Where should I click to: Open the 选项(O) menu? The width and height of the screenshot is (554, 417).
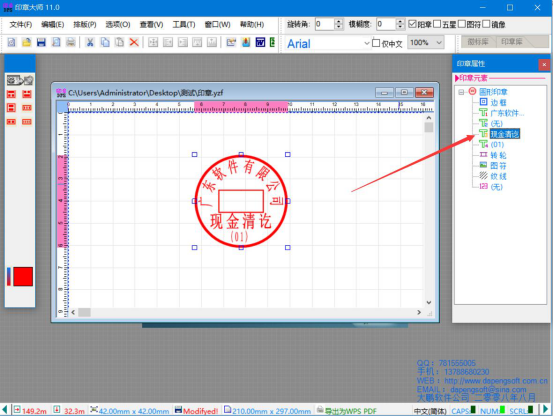point(118,24)
